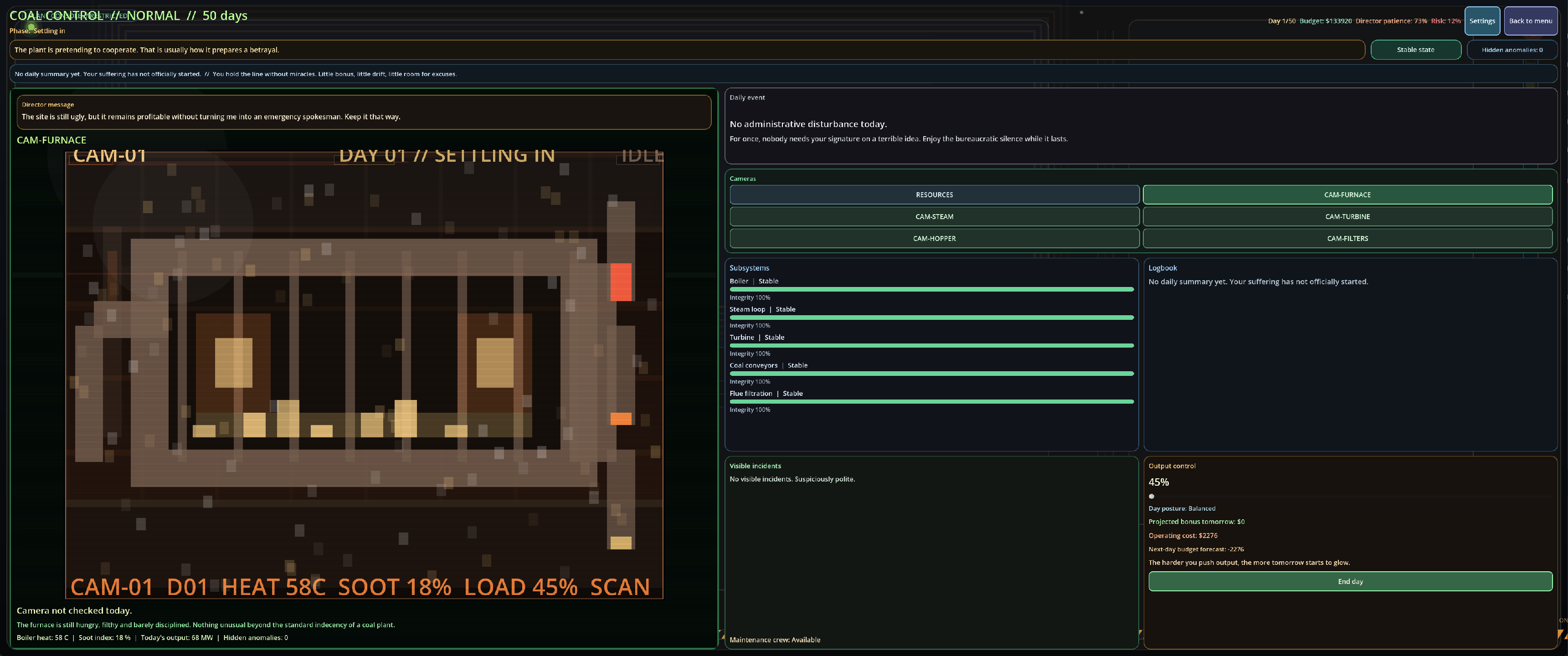Click the Output control slider handle
The width and height of the screenshot is (1568, 656).
pos(1151,497)
